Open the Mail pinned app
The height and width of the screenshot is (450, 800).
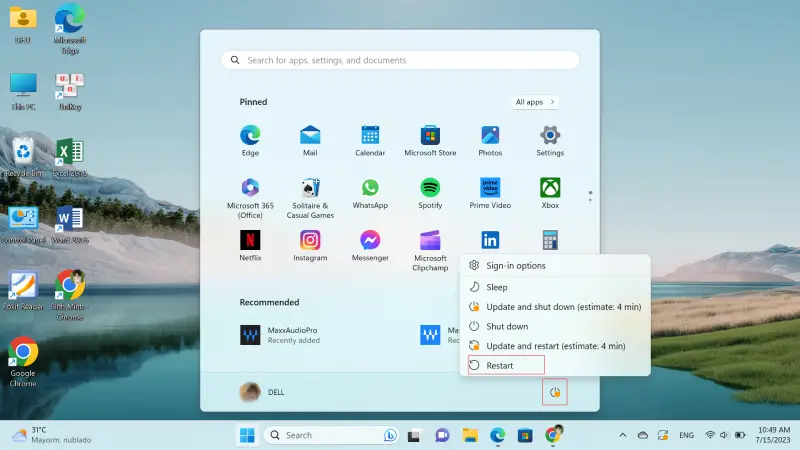click(310, 140)
